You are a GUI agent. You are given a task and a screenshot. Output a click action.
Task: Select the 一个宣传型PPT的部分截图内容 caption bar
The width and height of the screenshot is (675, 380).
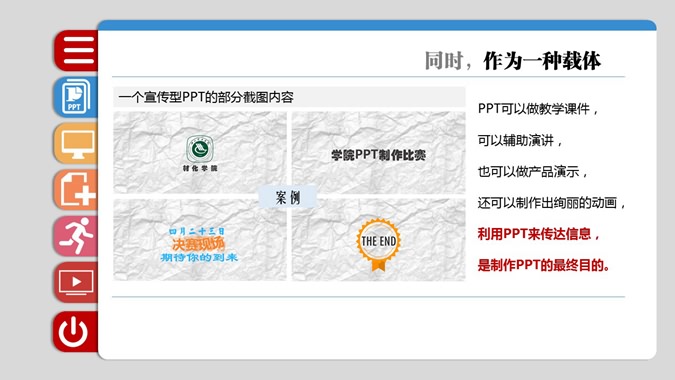click(x=289, y=97)
